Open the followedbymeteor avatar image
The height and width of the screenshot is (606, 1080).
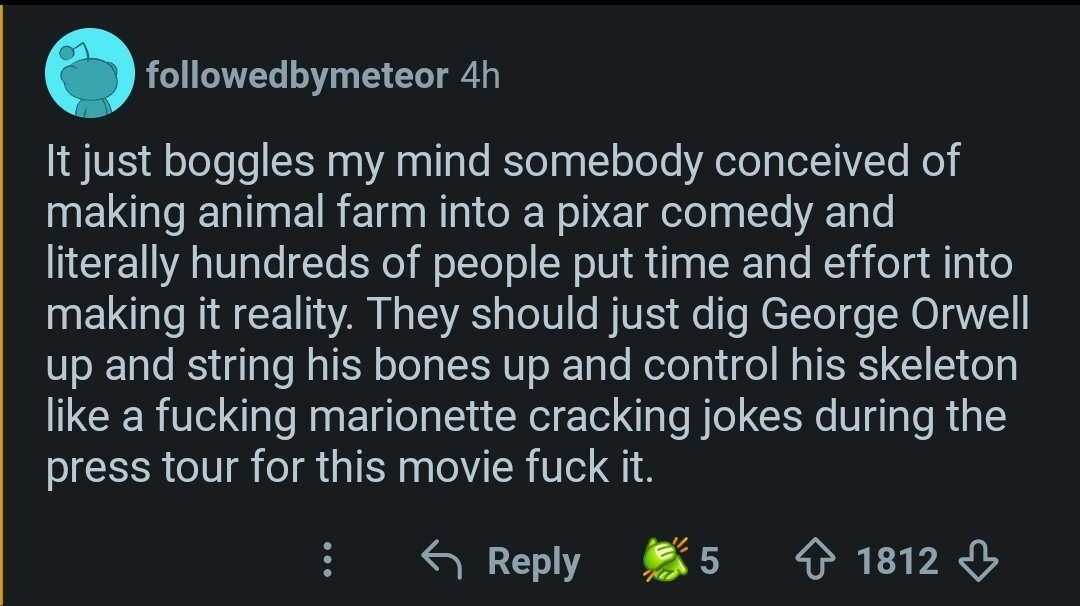click(x=90, y=73)
